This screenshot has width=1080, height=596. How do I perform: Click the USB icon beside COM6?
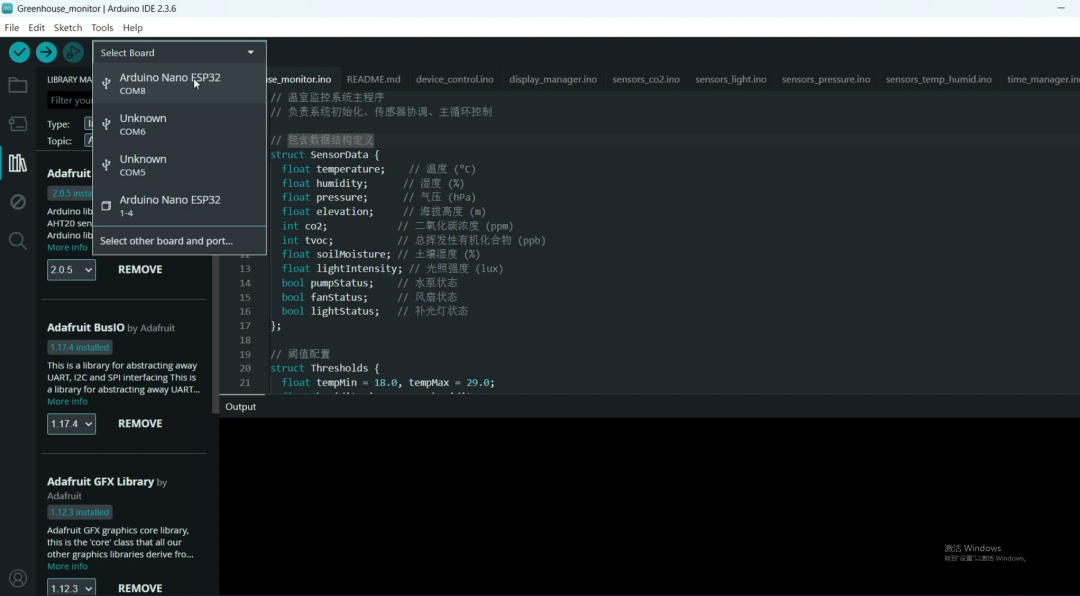click(106, 124)
